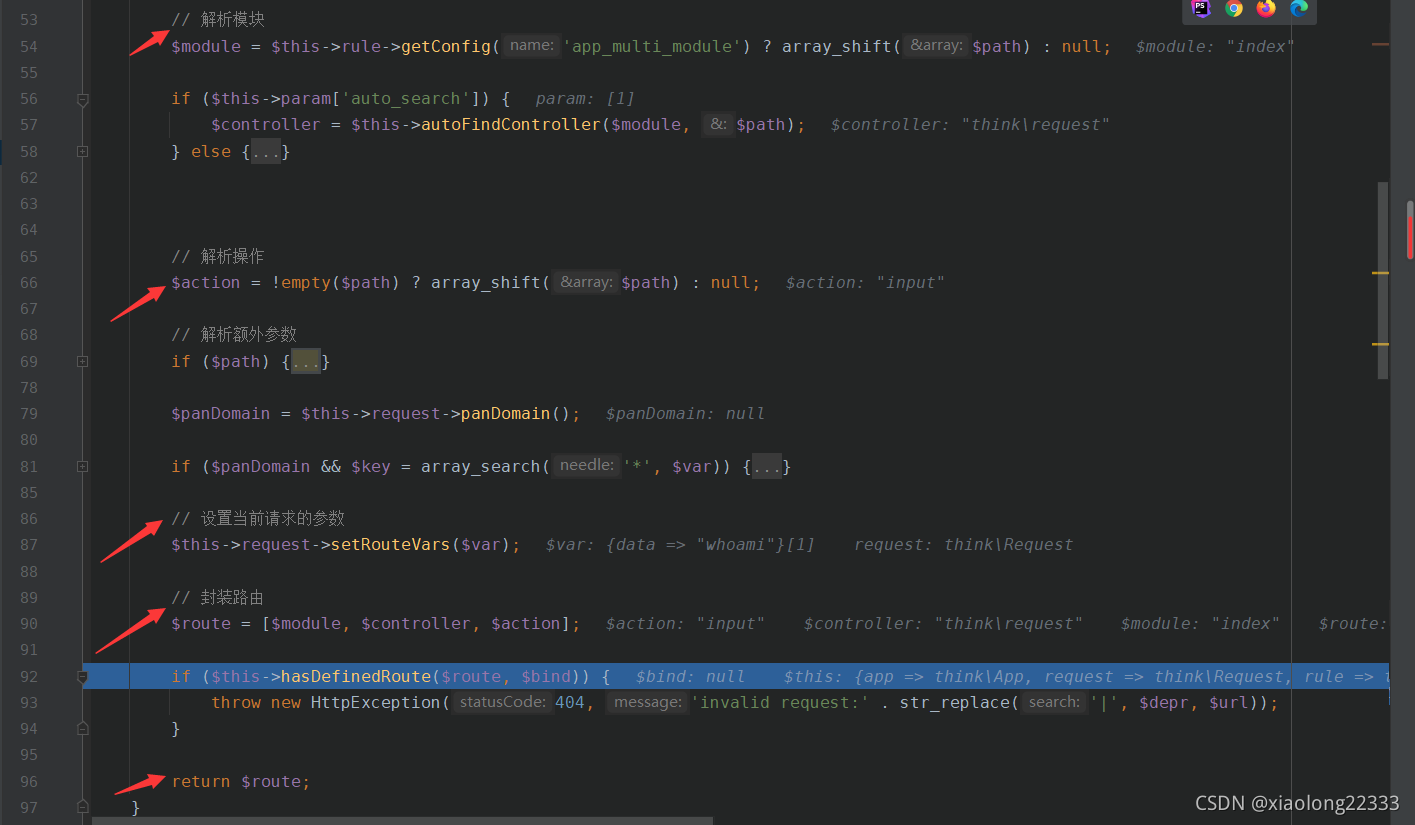The height and width of the screenshot is (825, 1415).
Task: Click line number 87 in the gutter
Action: click(28, 545)
